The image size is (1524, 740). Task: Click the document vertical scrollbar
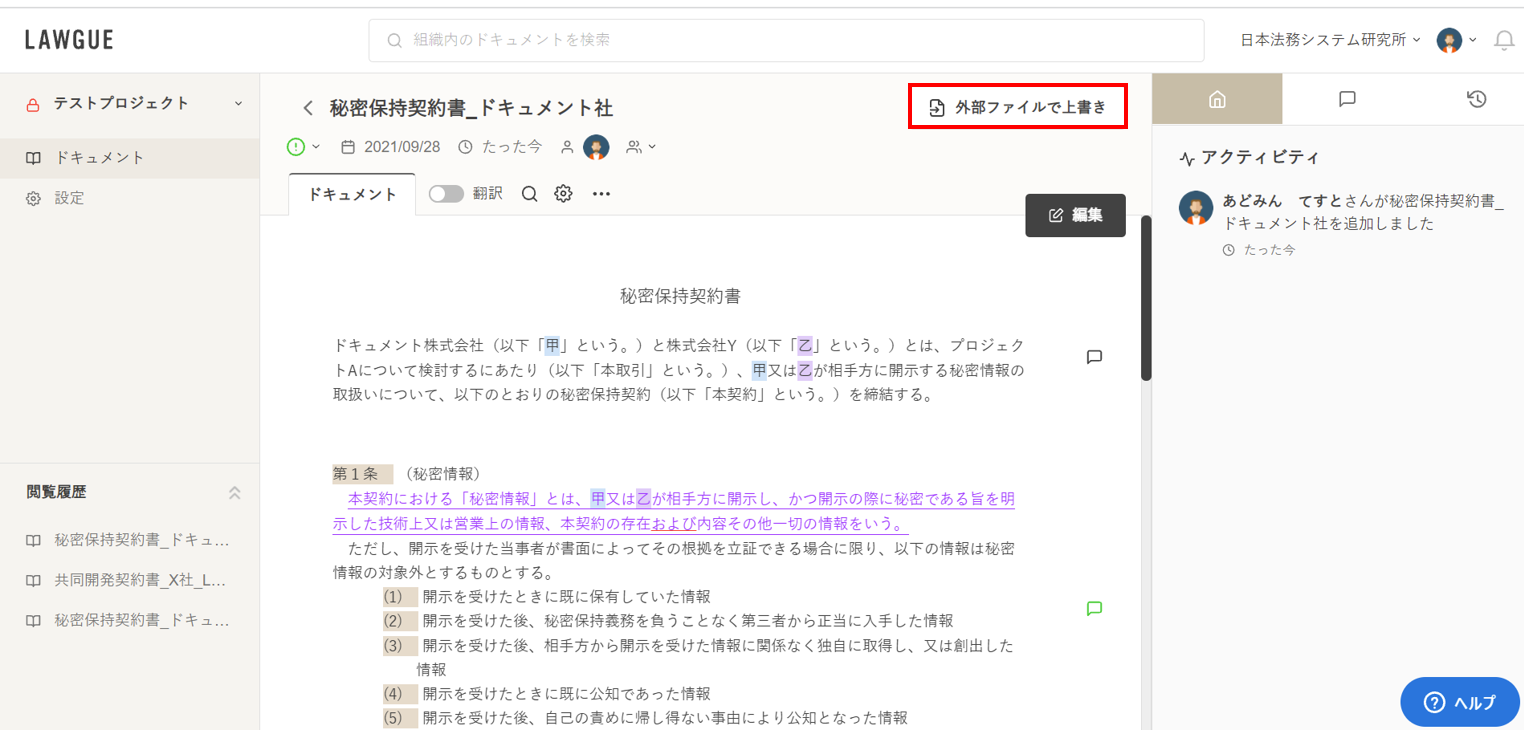[x=1146, y=300]
